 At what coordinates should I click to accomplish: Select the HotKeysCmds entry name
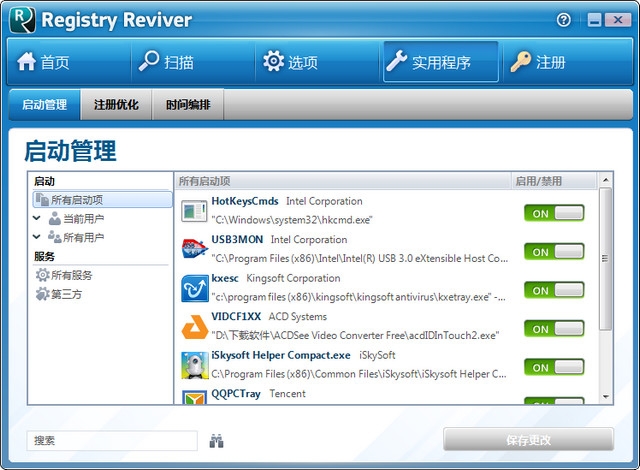[x=245, y=201]
